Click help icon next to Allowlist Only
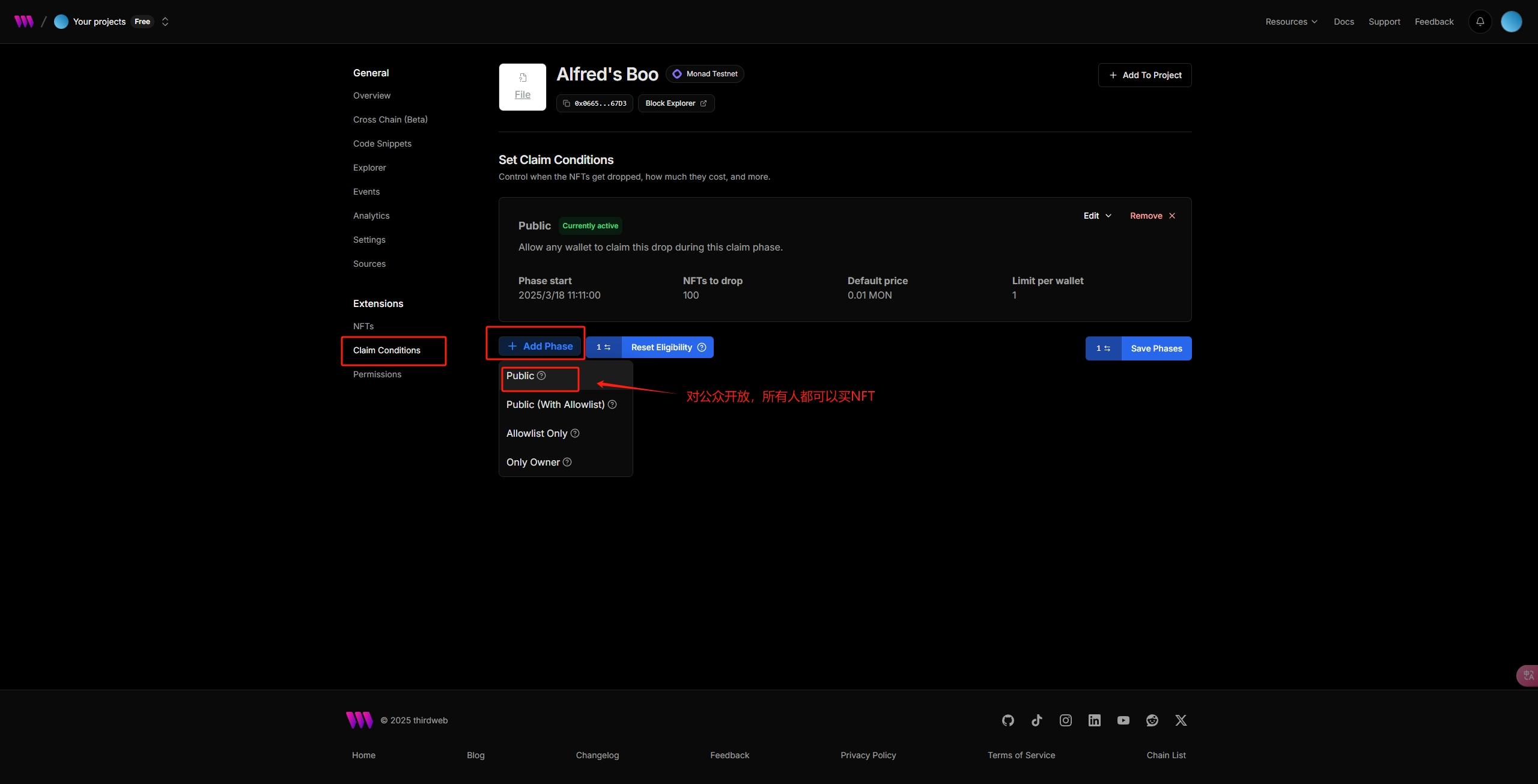 575,433
